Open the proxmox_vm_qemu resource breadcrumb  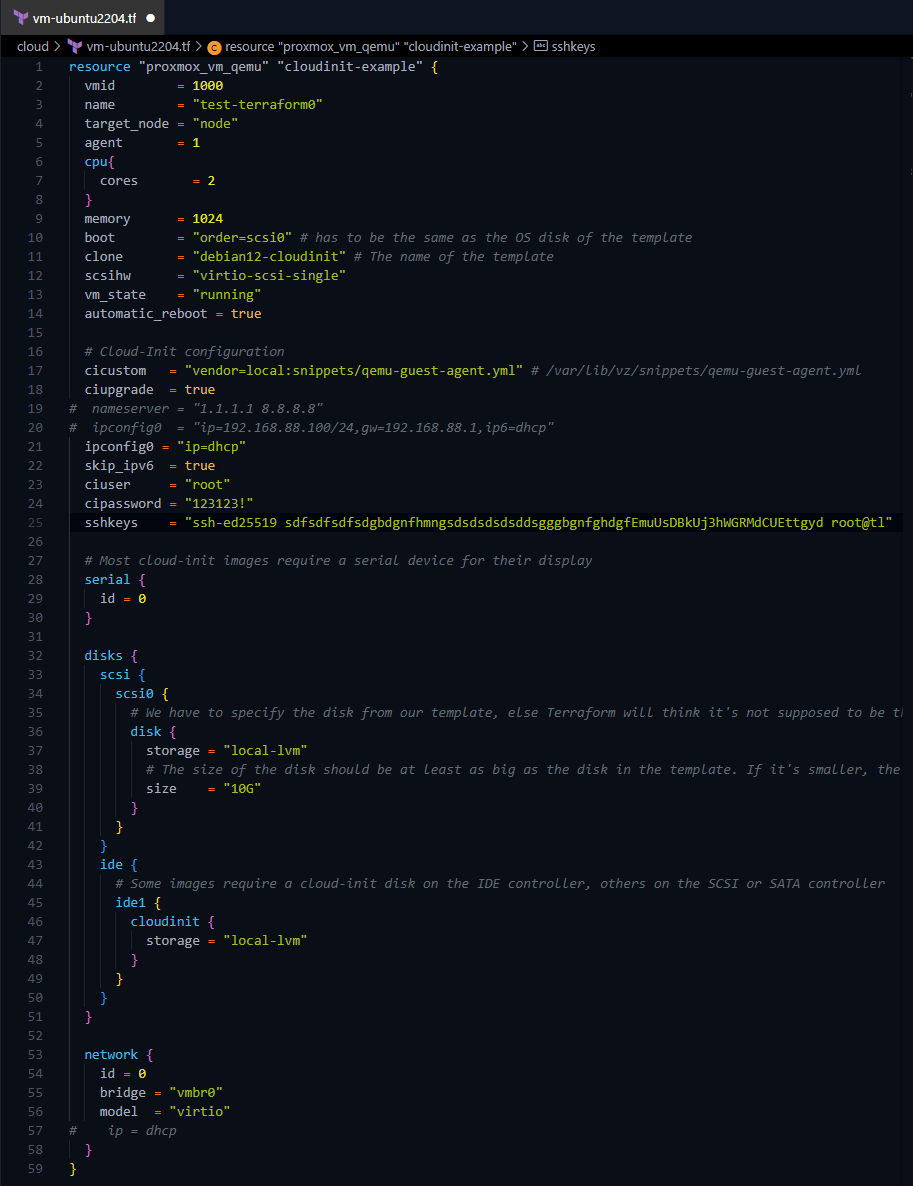370,46
